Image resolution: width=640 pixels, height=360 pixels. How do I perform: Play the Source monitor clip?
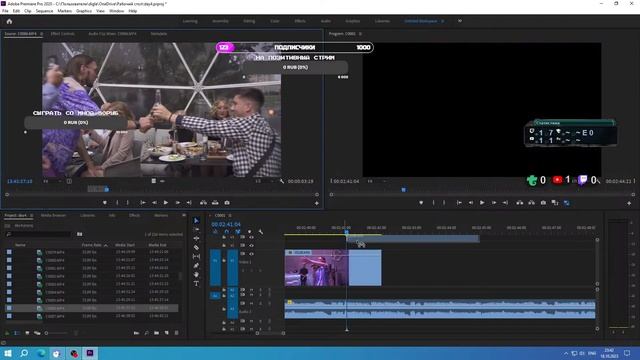pos(166,202)
